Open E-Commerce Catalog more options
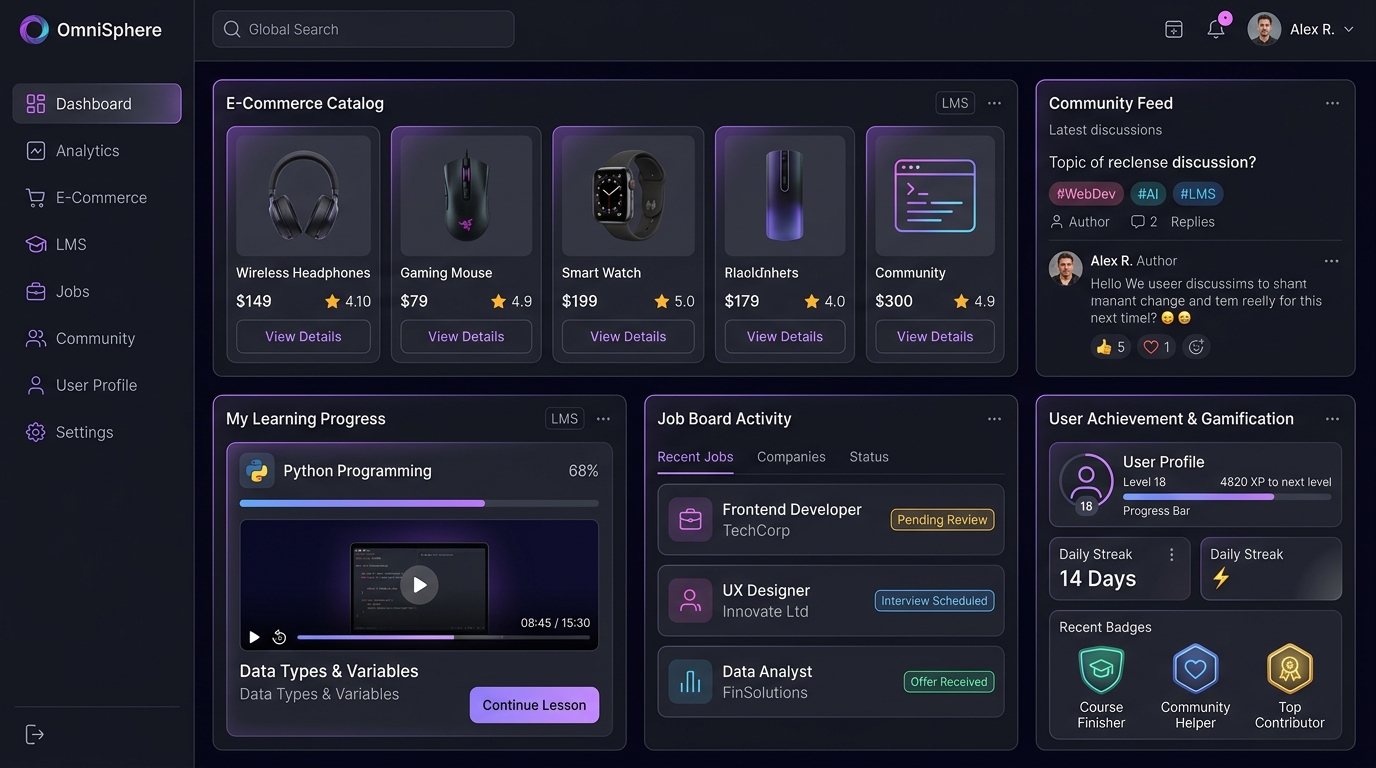The height and width of the screenshot is (768, 1376). pyautogui.click(x=994, y=103)
